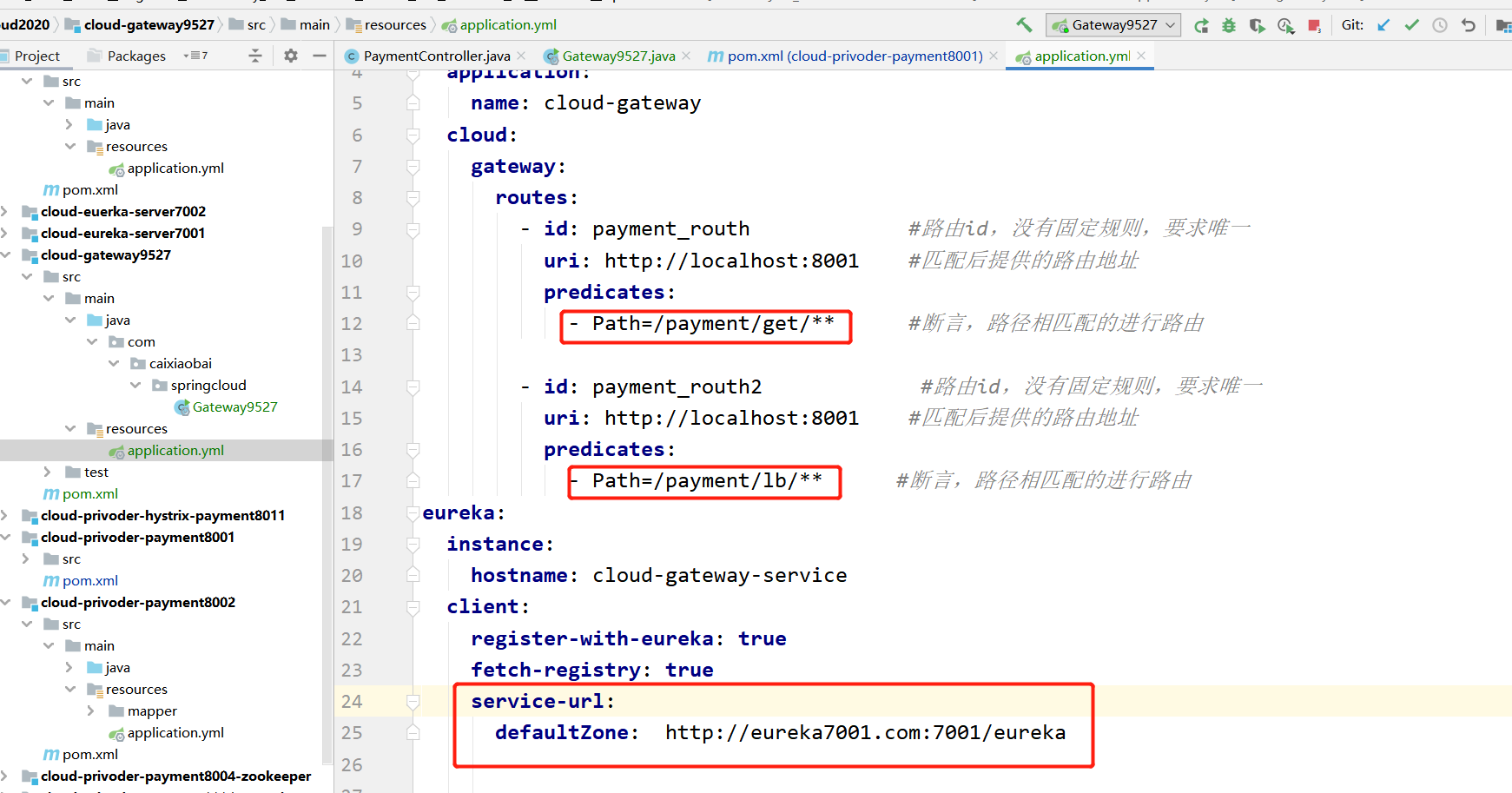The height and width of the screenshot is (793, 1512).
Task: Close the pom.xml cloud-privoder-payment8001 tab
Action: click(x=994, y=56)
